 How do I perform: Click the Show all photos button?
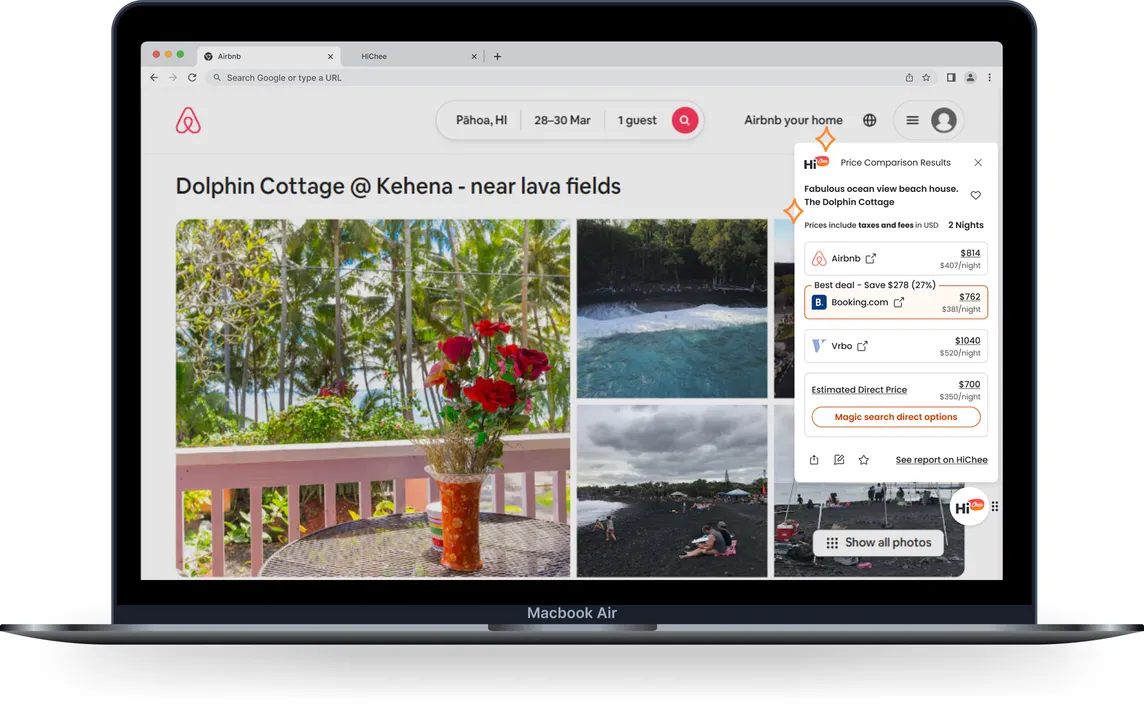tap(878, 542)
